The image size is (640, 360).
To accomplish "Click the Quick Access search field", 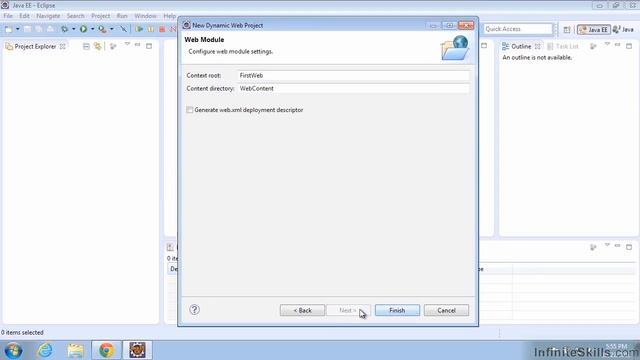I will click(x=518, y=29).
